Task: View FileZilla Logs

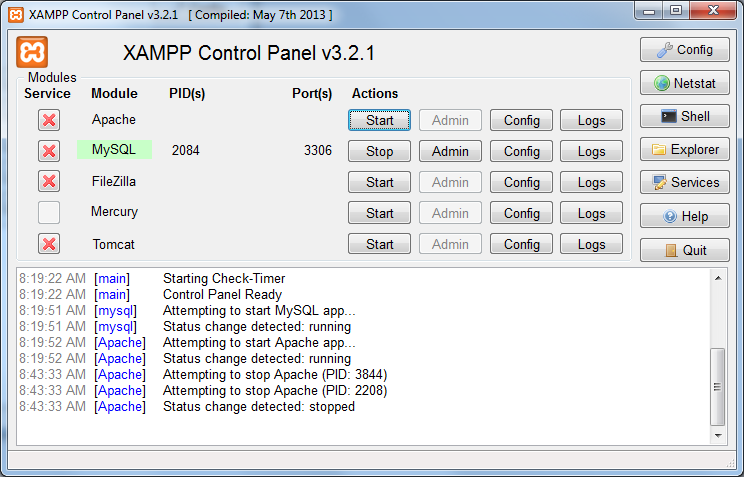Action: coord(591,182)
